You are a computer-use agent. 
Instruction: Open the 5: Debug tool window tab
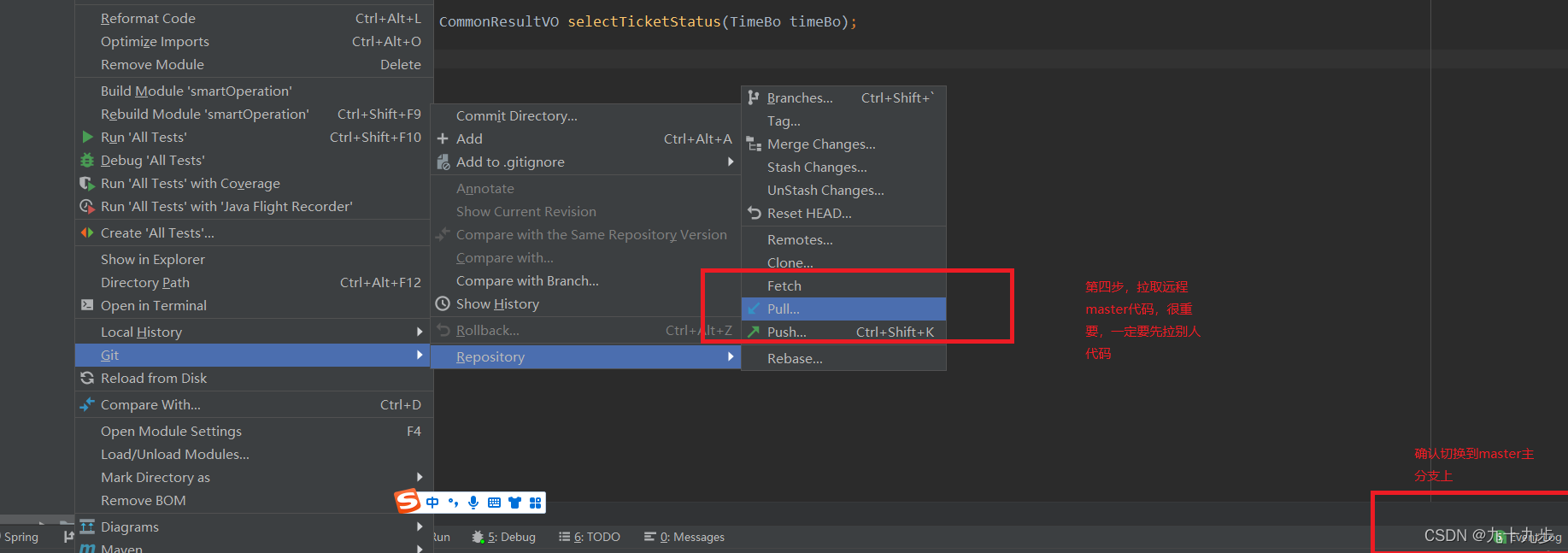click(504, 537)
